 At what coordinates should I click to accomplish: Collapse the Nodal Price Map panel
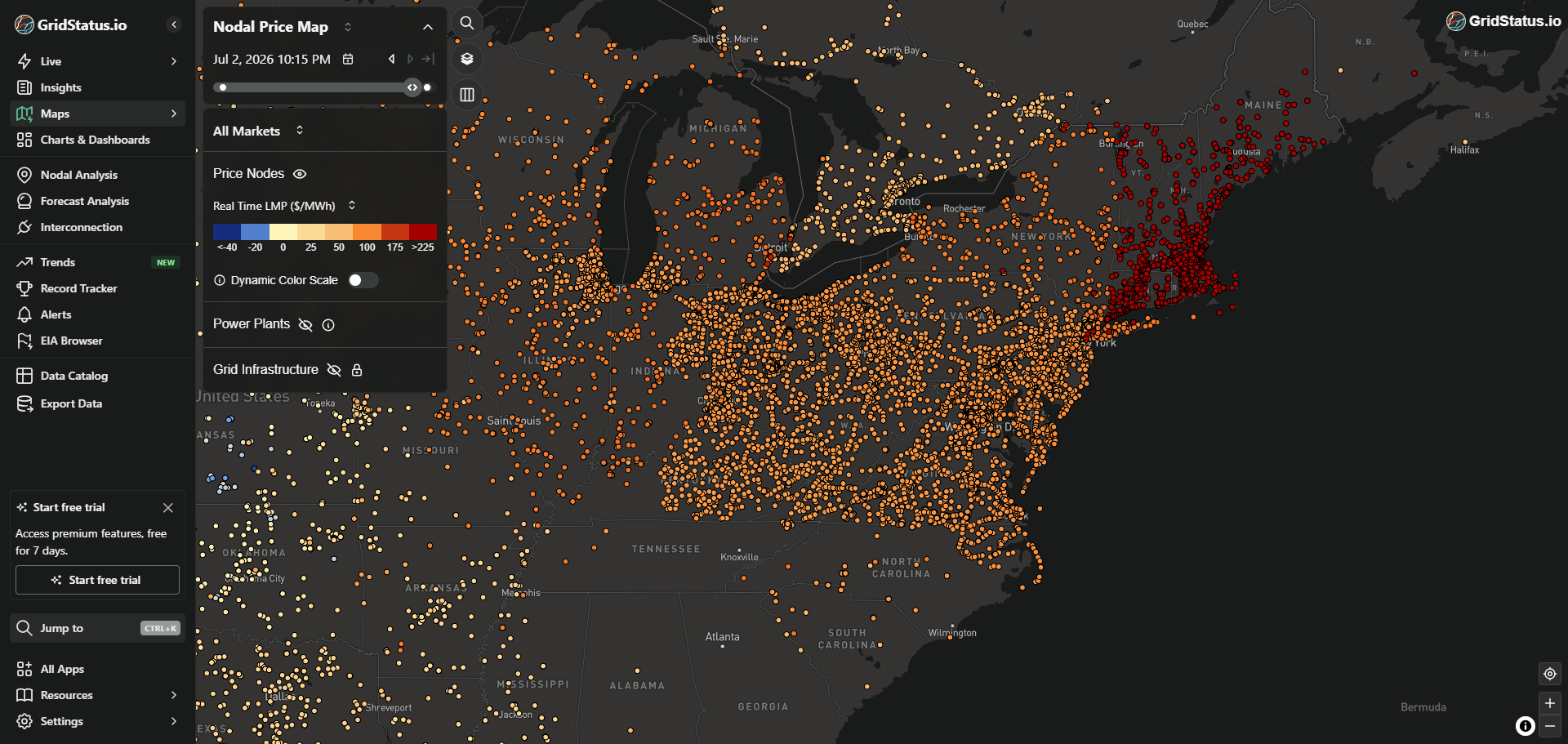tap(427, 27)
